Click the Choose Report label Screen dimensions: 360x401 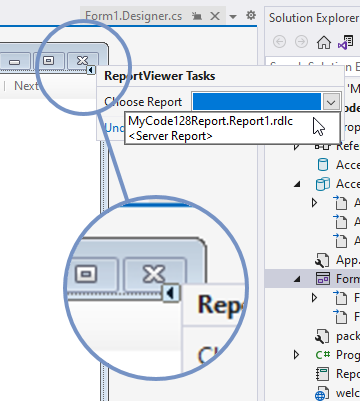tap(143, 102)
